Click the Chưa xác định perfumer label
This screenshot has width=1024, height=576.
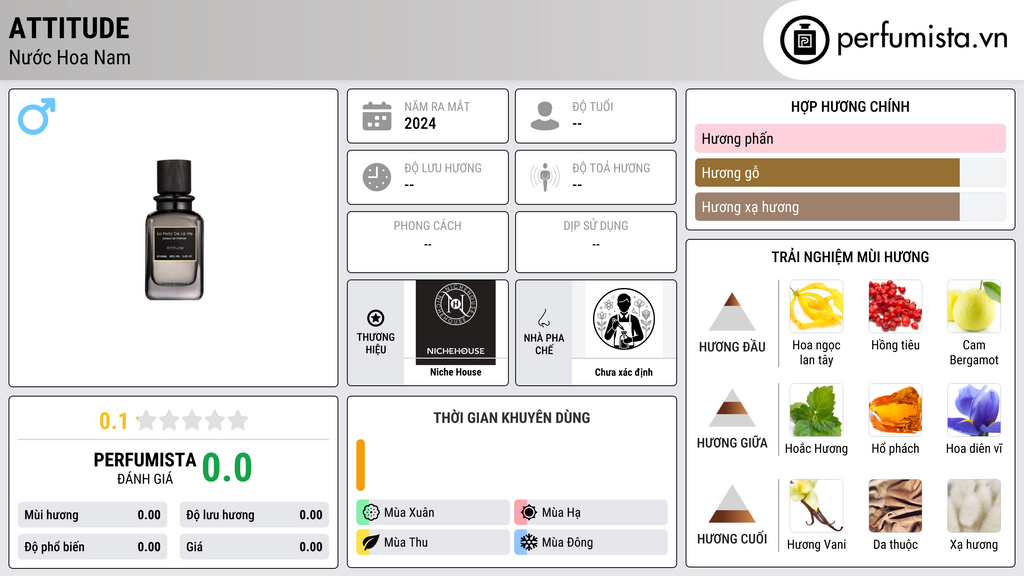[x=624, y=372]
